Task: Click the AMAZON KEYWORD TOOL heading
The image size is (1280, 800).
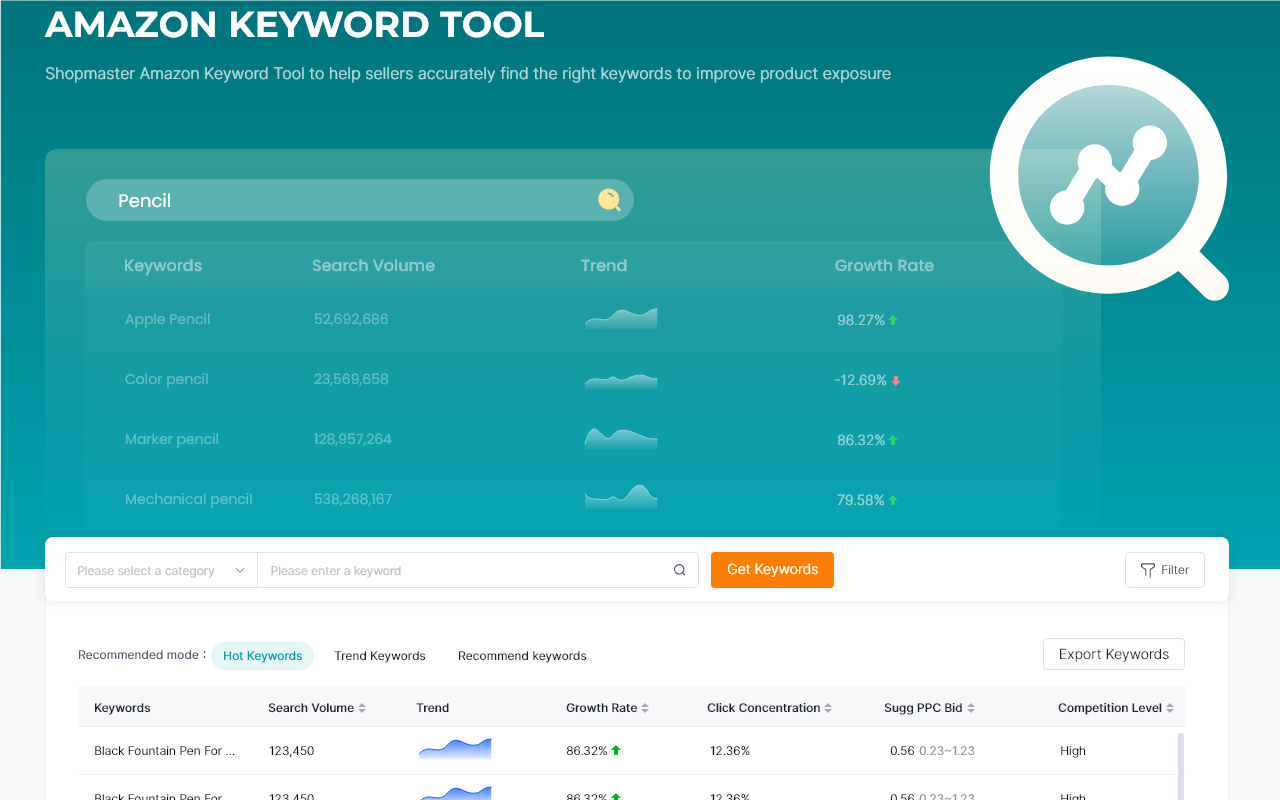Action: click(x=295, y=25)
